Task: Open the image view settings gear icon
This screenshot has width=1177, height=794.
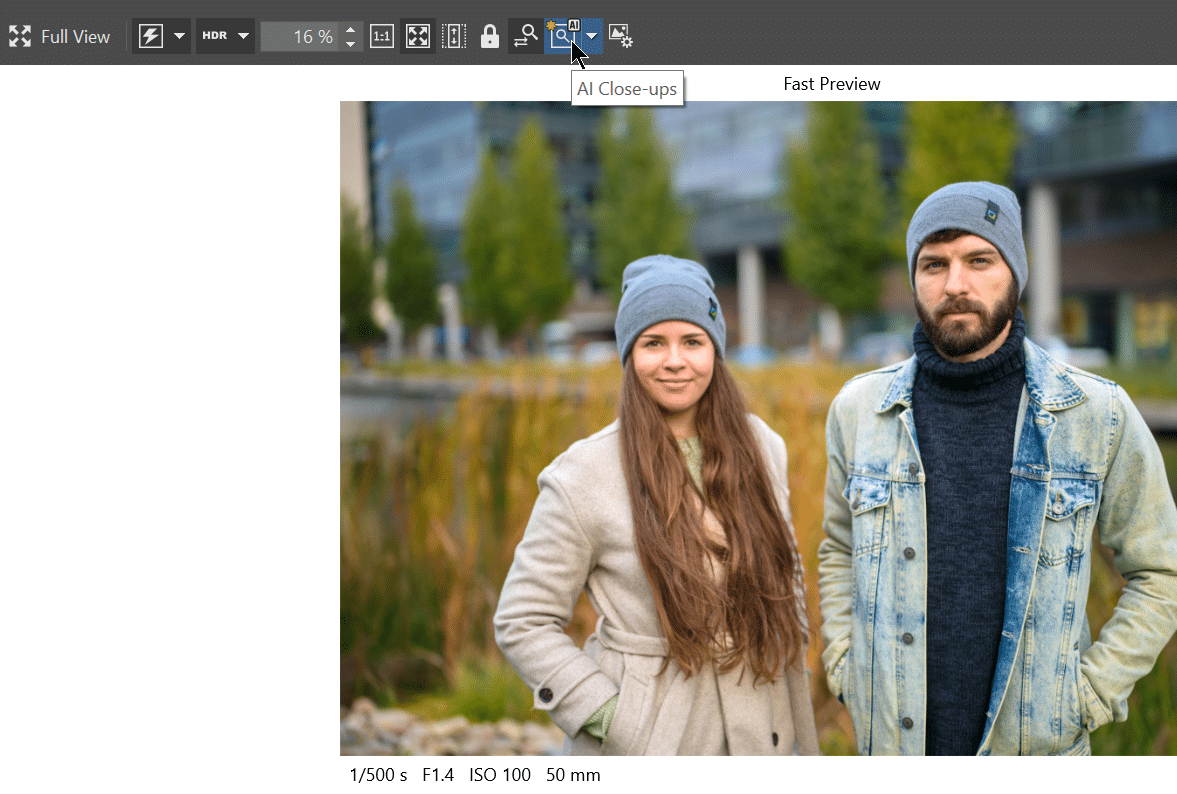Action: 621,37
